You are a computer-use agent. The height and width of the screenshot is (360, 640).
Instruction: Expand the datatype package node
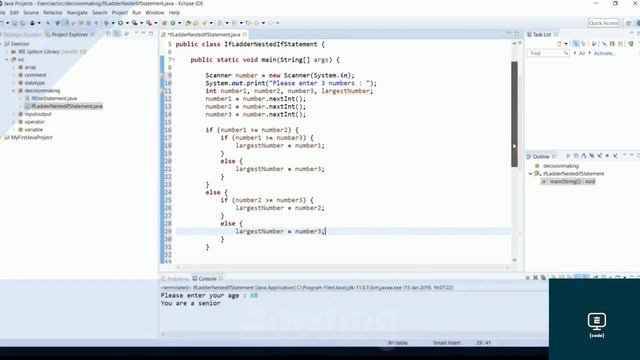pos(14,83)
